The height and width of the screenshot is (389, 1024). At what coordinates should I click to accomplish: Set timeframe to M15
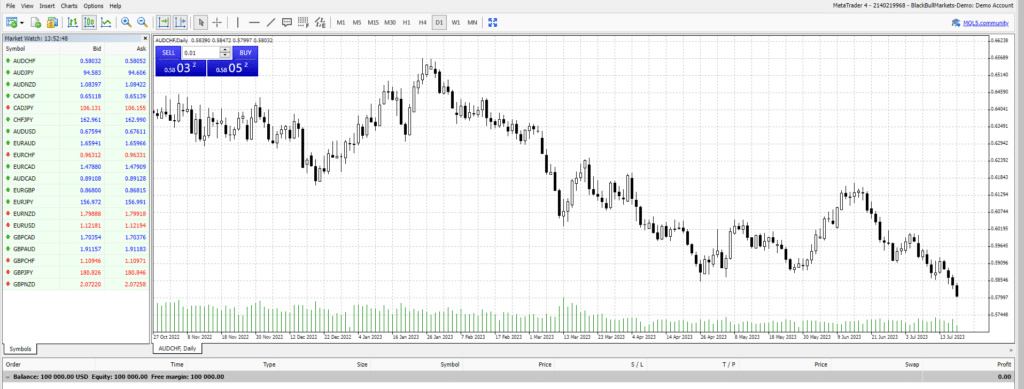[x=373, y=22]
